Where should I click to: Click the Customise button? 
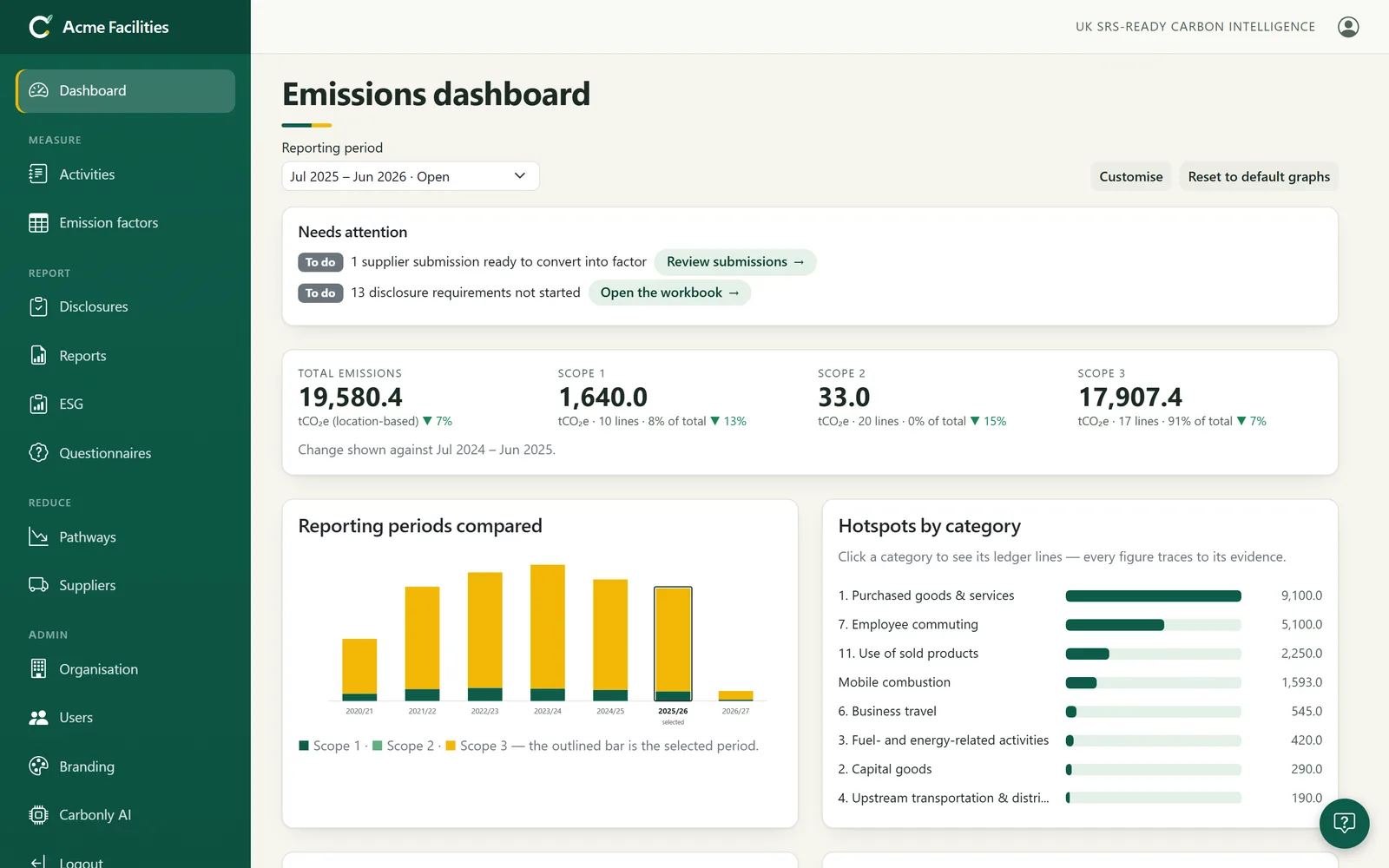pyautogui.click(x=1130, y=176)
